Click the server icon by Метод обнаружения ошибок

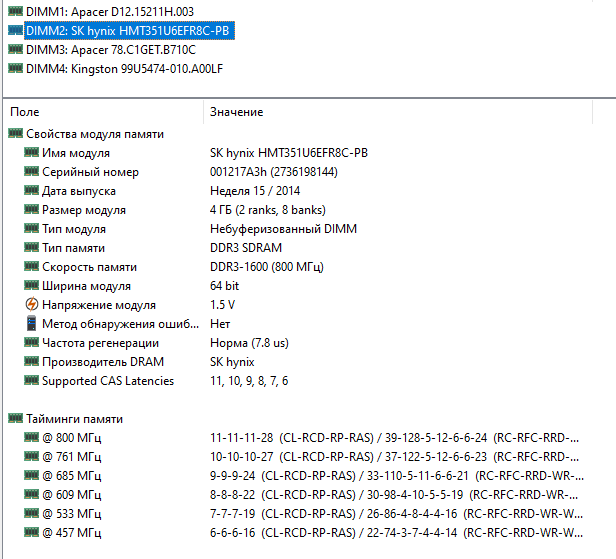pyautogui.click(x=31, y=323)
